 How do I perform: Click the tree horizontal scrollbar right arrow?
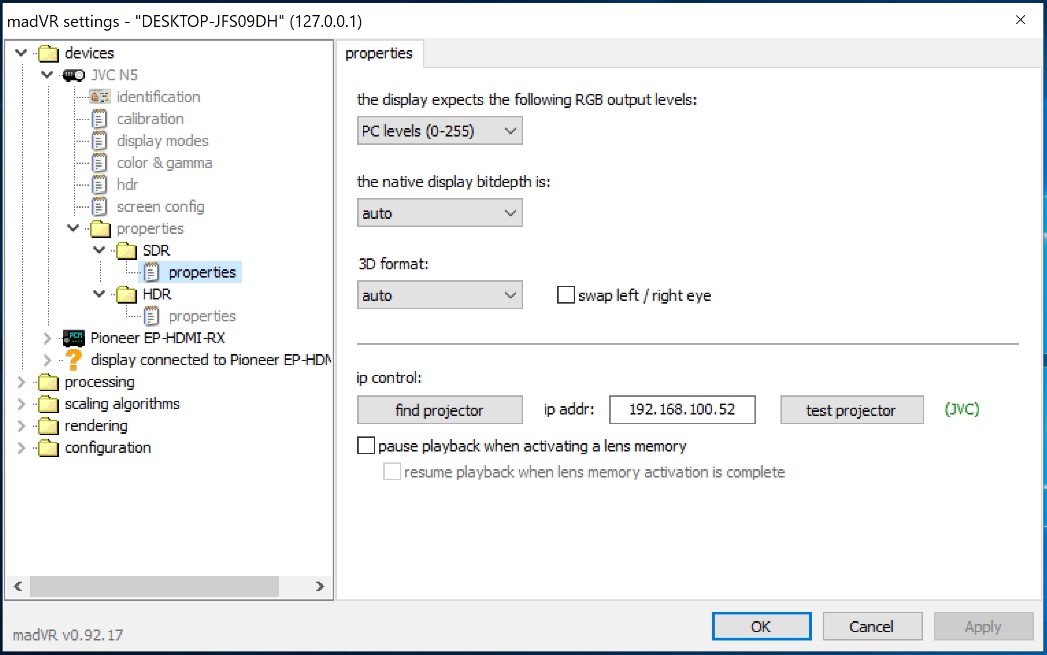pyautogui.click(x=319, y=586)
